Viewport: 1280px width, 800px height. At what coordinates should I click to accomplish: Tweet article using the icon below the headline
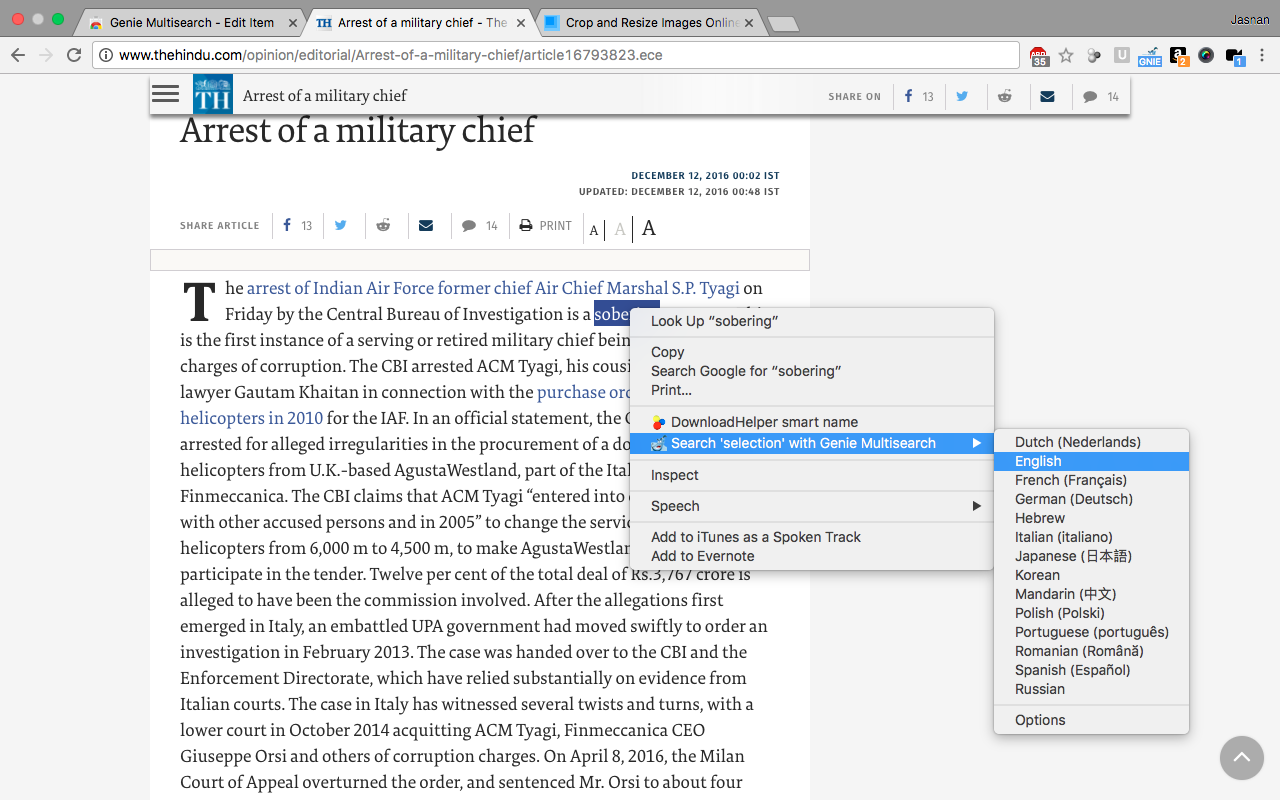[x=341, y=226]
